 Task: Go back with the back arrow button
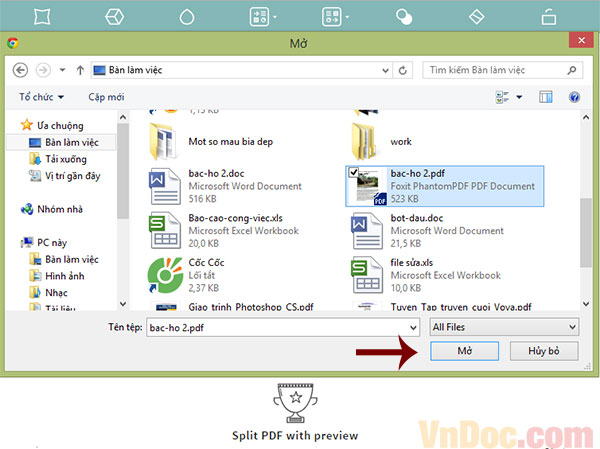20,70
